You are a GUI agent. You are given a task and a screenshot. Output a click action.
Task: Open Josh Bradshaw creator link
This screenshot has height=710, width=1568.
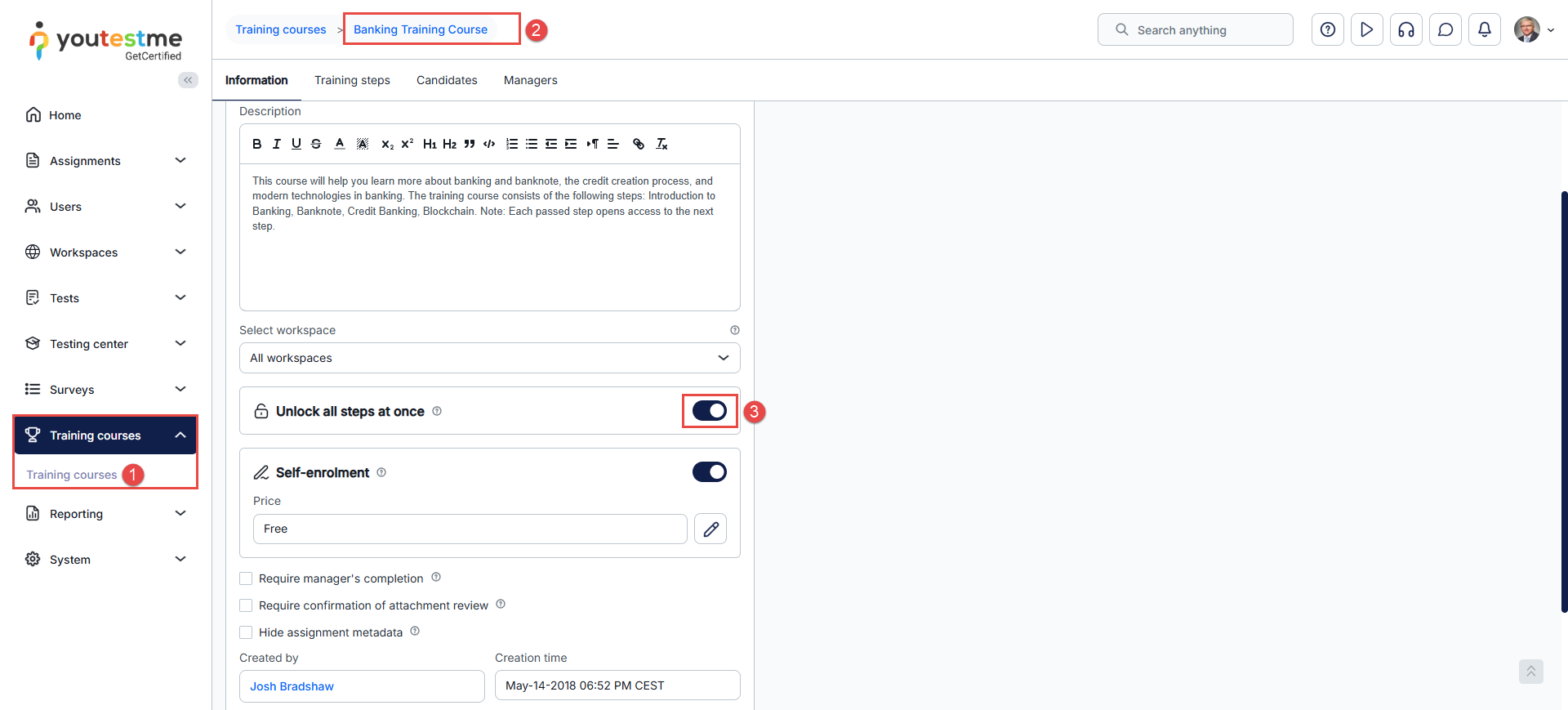[x=292, y=686]
